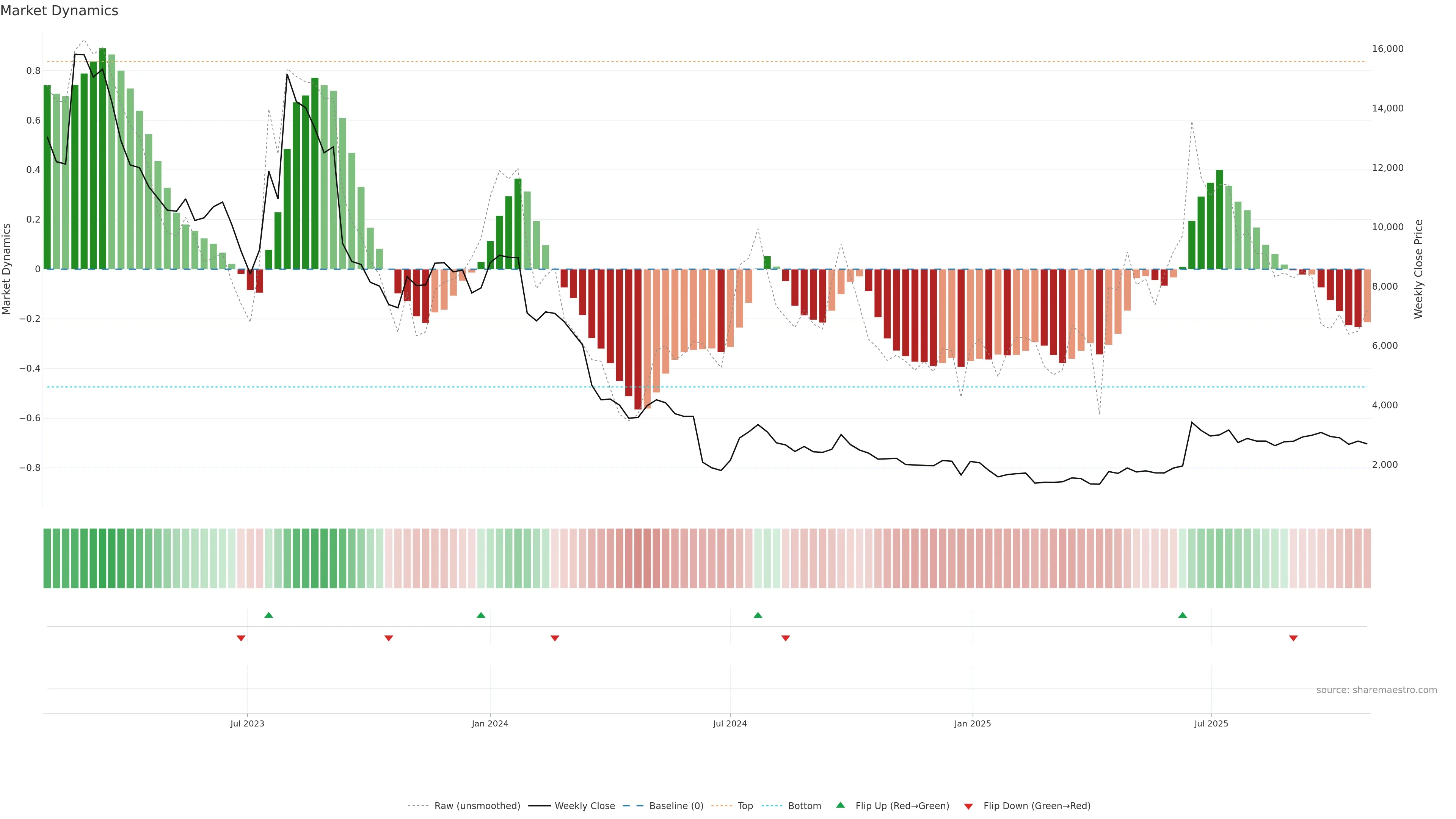Click the Top legend label
This screenshot has width=1456, height=819.
[745, 806]
